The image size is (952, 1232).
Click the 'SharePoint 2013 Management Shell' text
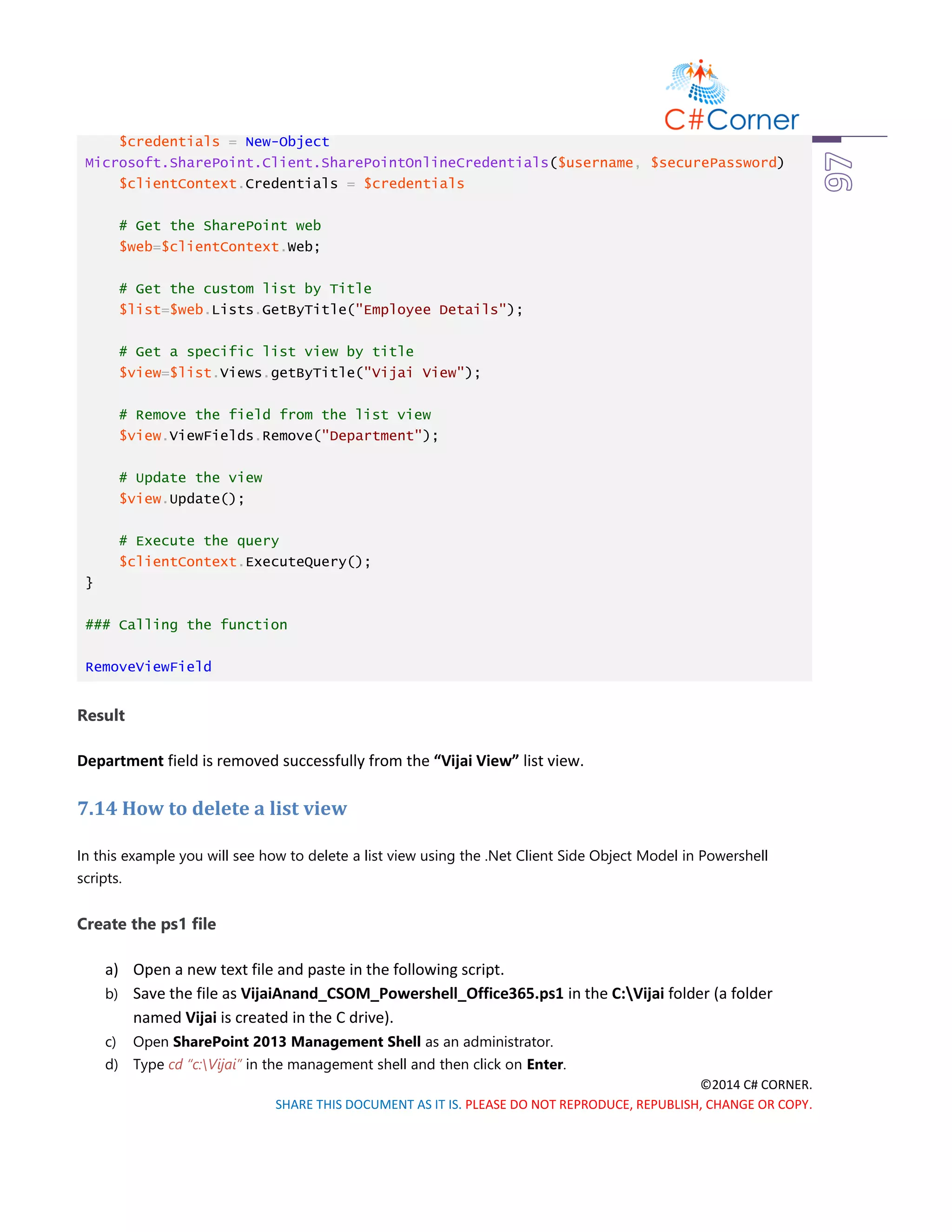(297, 1041)
